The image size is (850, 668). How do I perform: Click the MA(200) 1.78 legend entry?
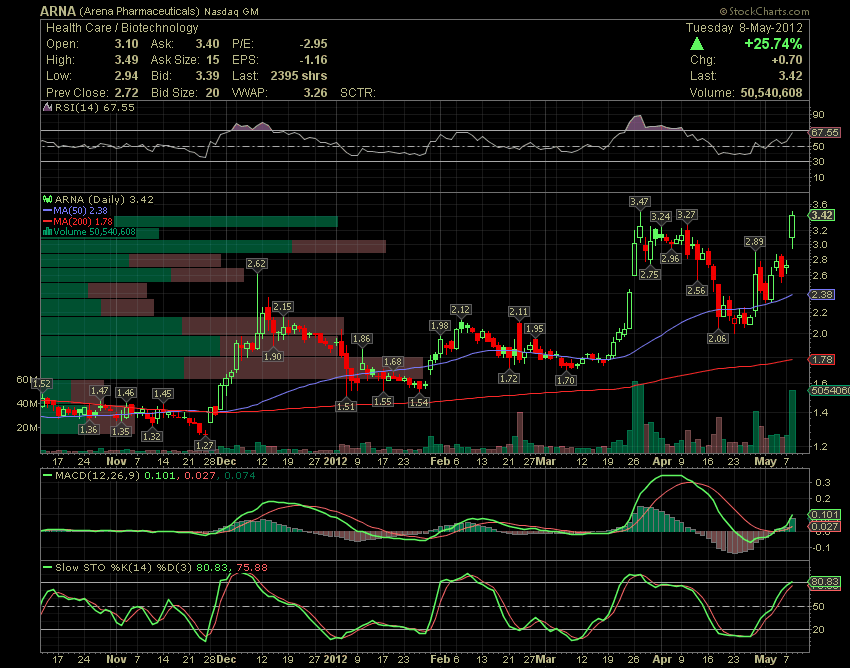(x=83, y=221)
